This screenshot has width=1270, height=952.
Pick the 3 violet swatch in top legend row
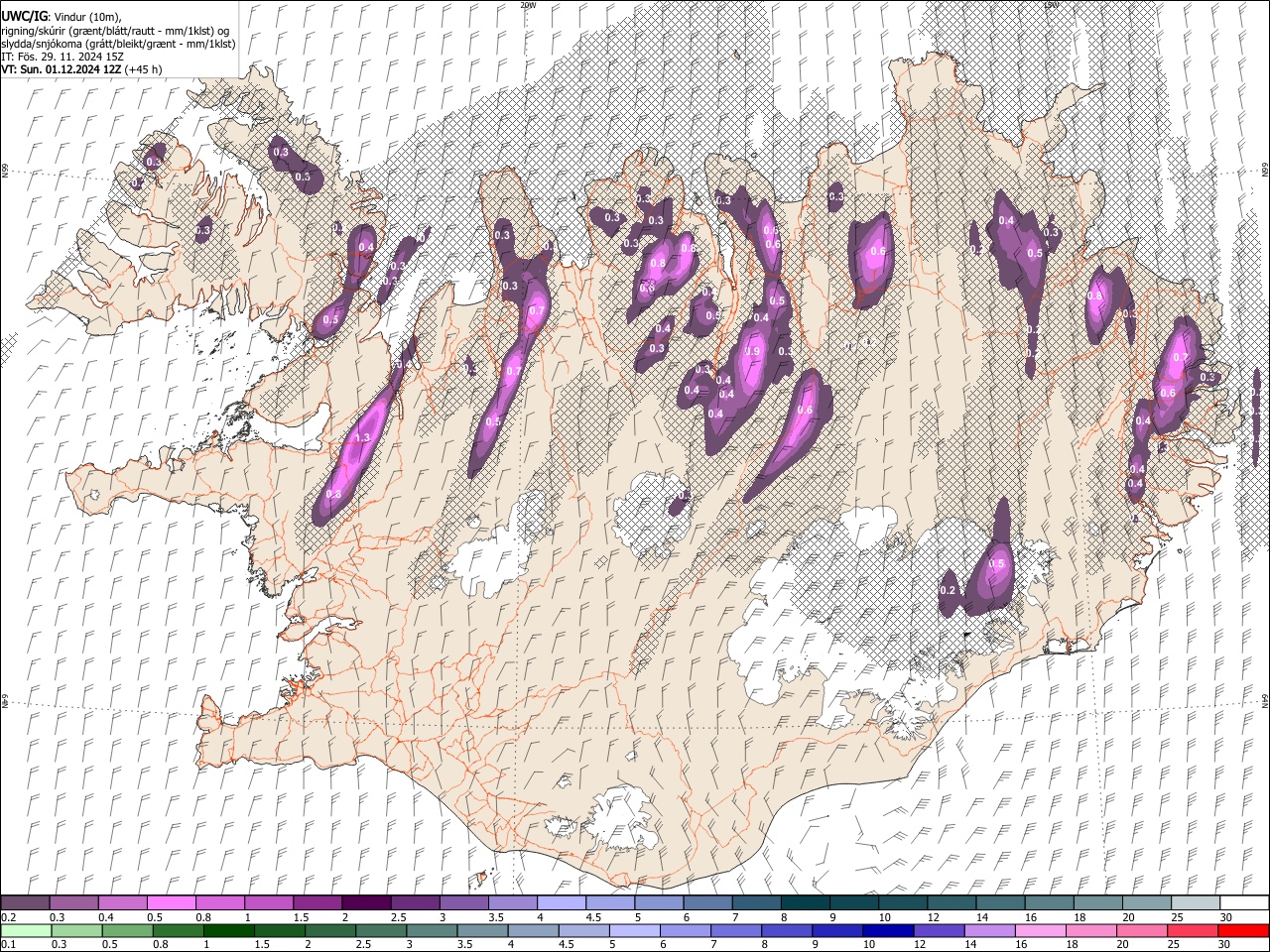coord(462,902)
